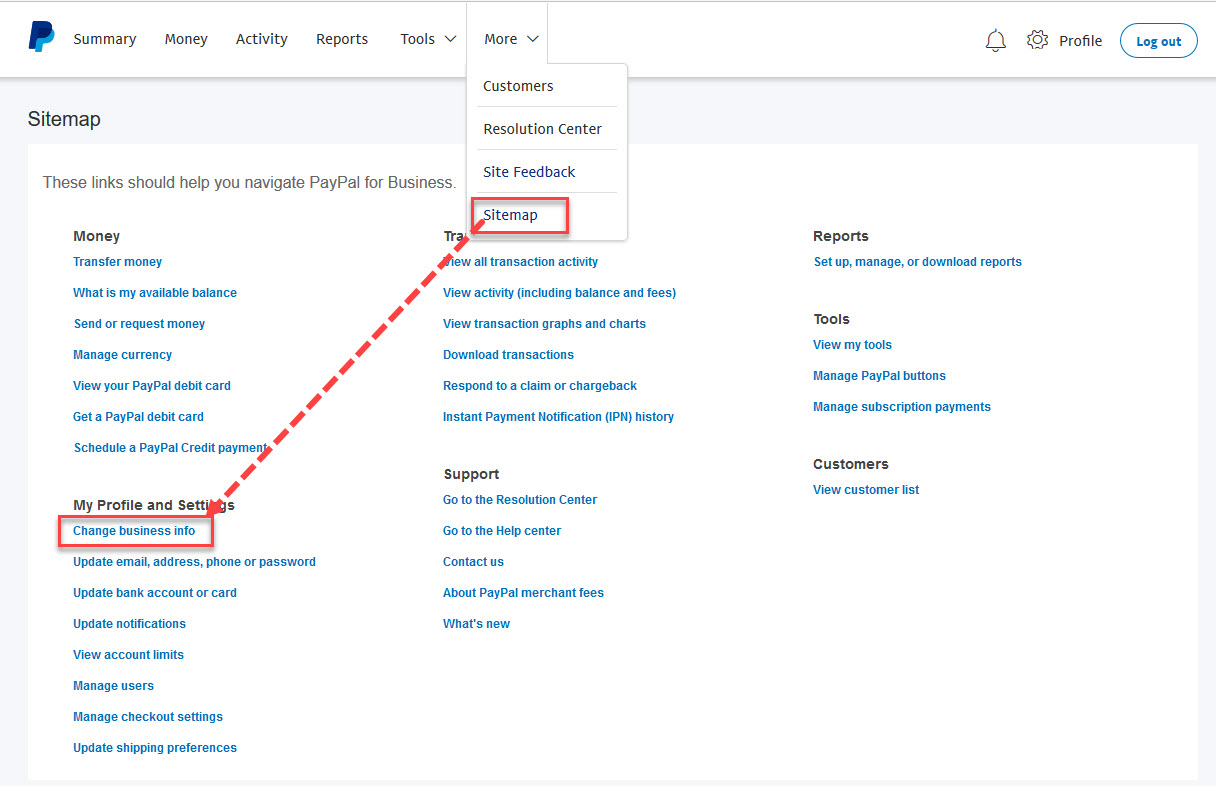1216x786 pixels.
Task: Open the Update notifications link
Action: (x=129, y=624)
